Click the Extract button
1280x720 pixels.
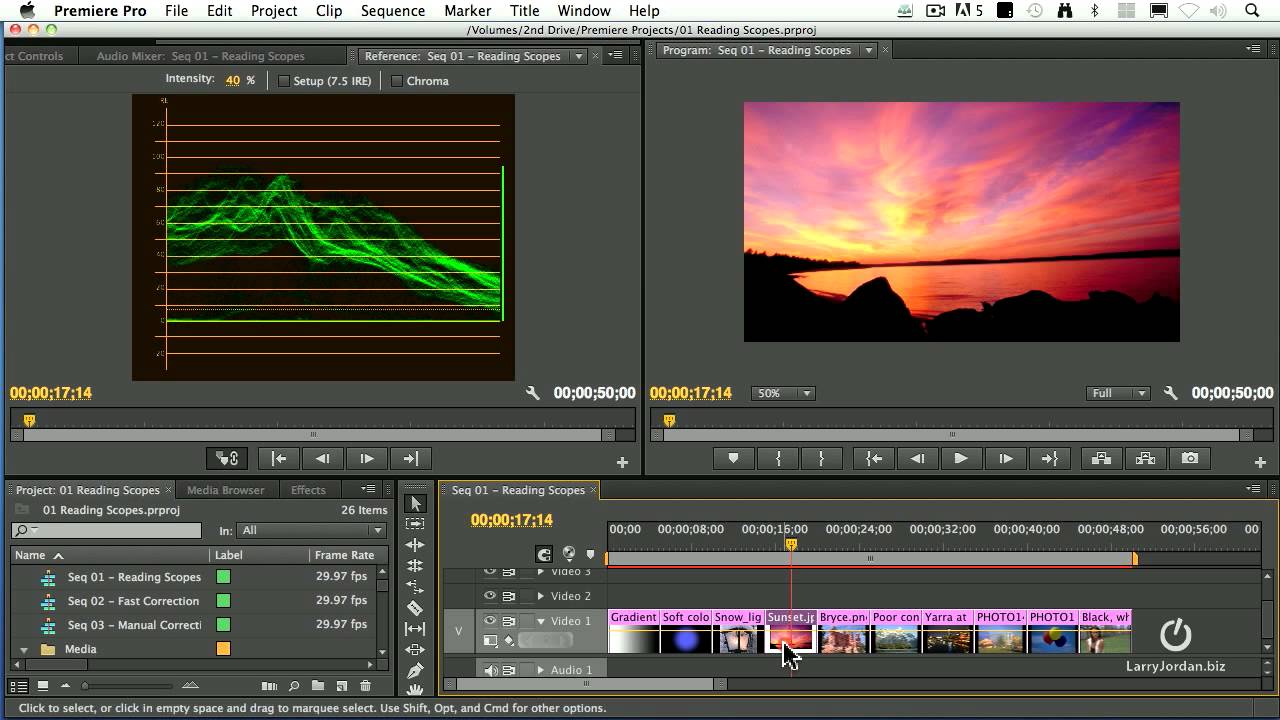pyautogui.click(x=1146, y=458)
